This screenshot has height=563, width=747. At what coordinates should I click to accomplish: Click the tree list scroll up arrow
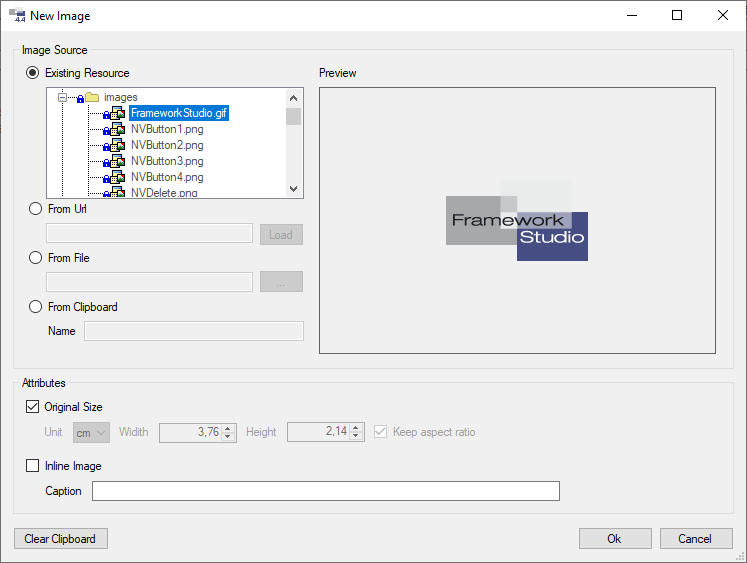coord(293,98)
